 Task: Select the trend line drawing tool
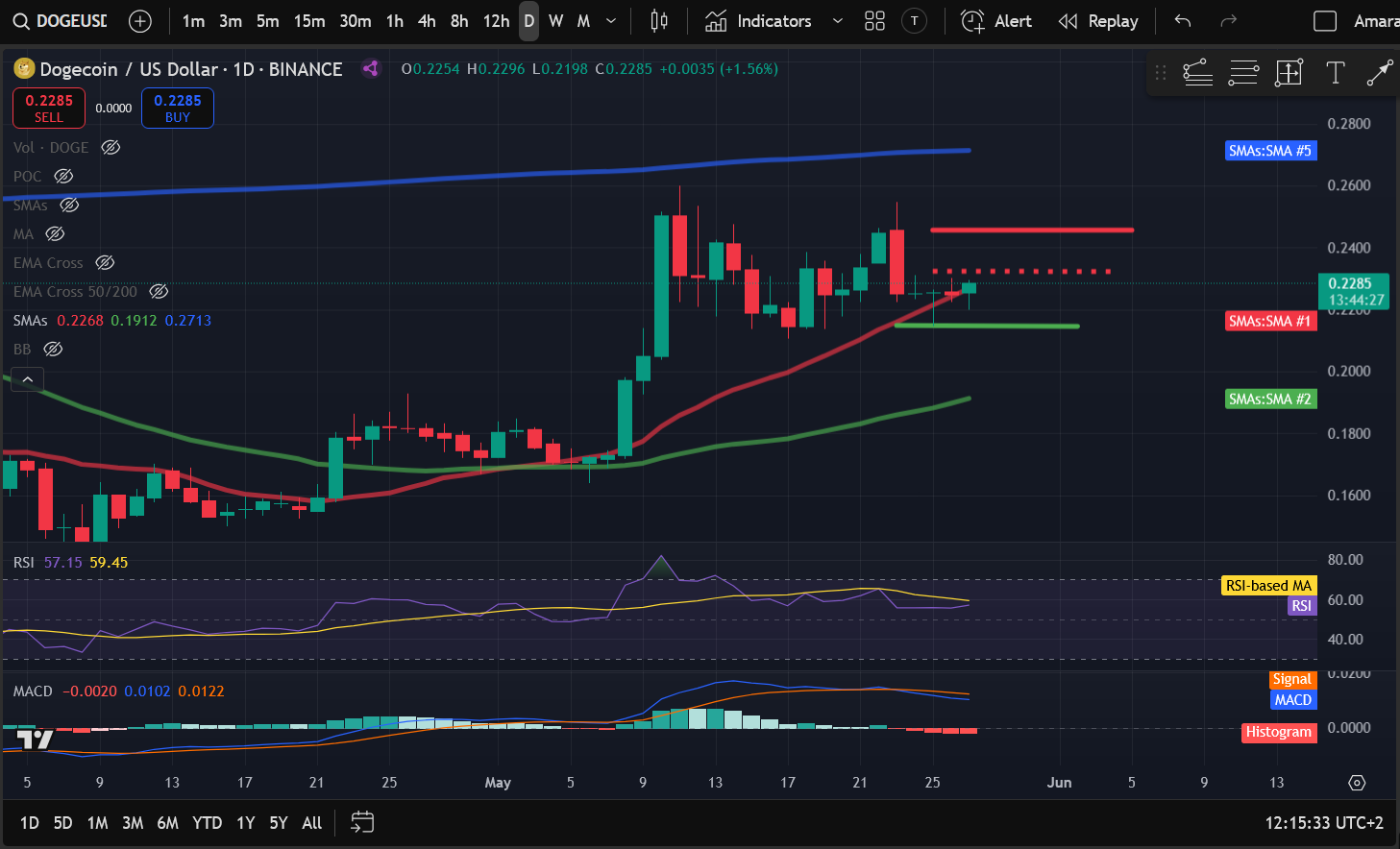tap(1197, 72)
